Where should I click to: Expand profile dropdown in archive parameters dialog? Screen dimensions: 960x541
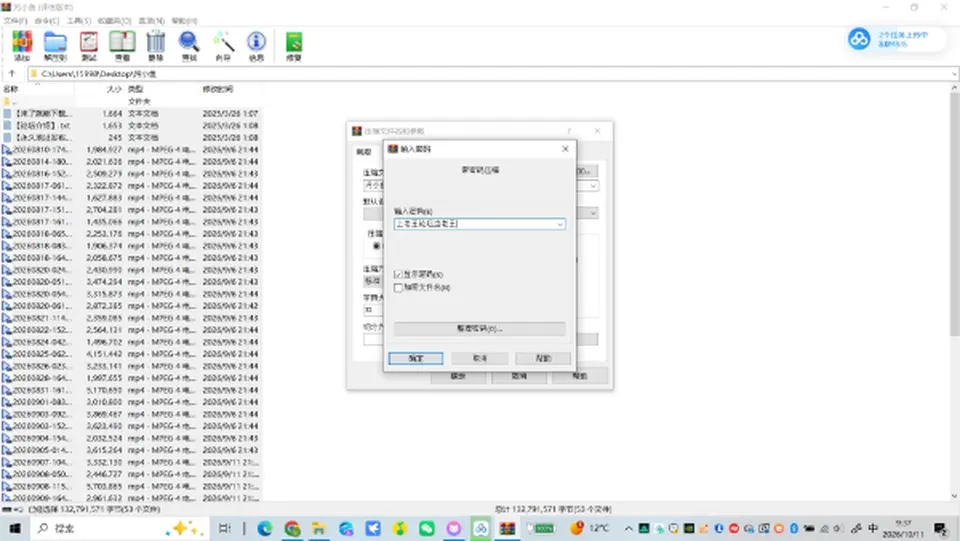[x=593, y=212]
